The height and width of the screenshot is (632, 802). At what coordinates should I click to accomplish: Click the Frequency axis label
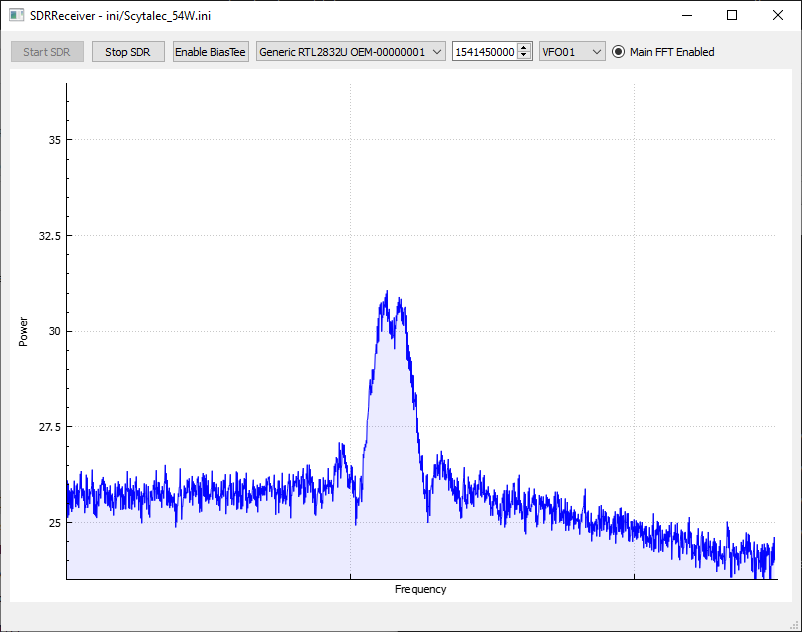(420, 589)
